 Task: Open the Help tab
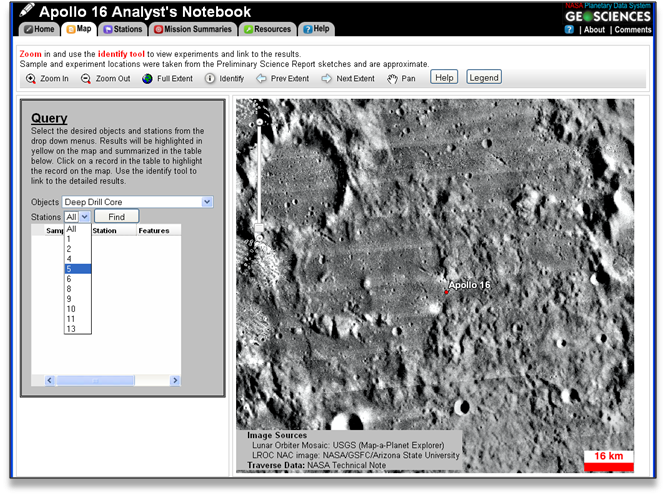pyautogui.click(x=316, y=29)
